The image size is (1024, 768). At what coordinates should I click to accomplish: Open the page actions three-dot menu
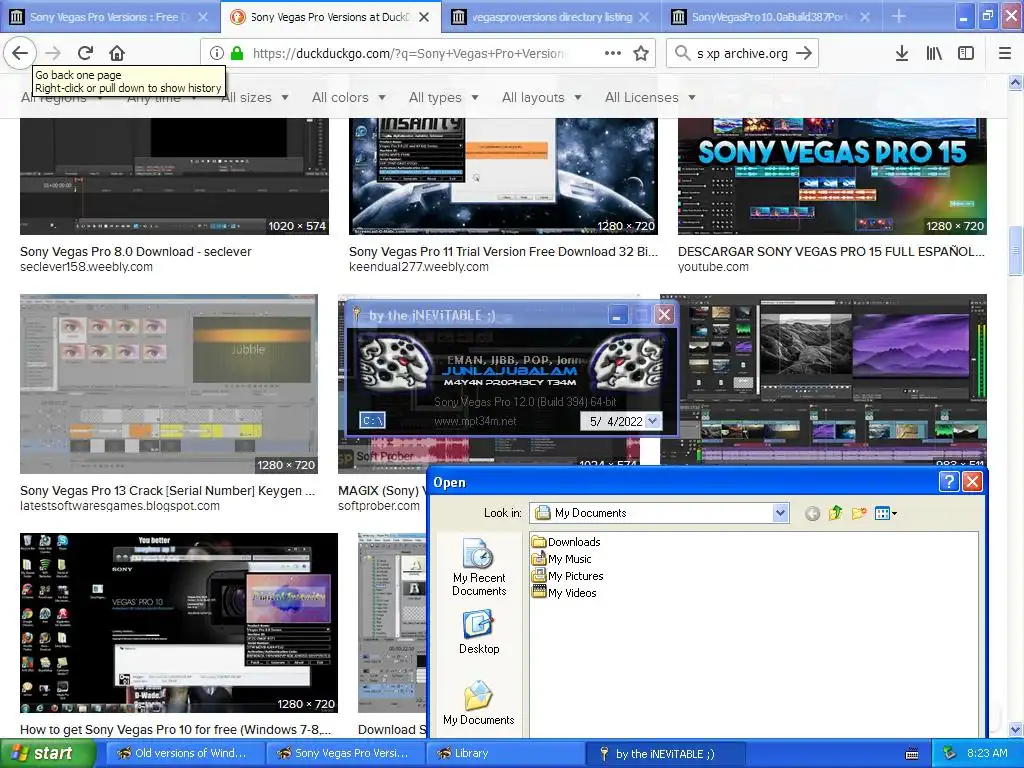click(613, 53)
